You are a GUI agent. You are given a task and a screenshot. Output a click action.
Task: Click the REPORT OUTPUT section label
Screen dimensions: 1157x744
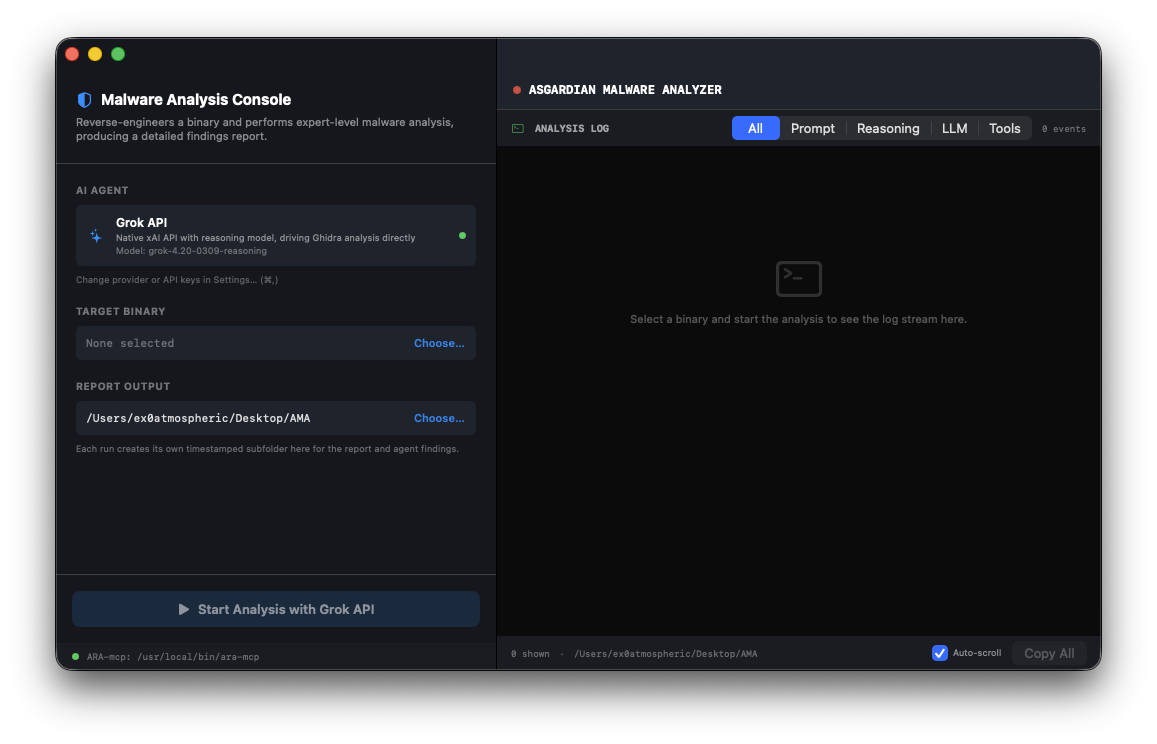click(x=122, y=387)
